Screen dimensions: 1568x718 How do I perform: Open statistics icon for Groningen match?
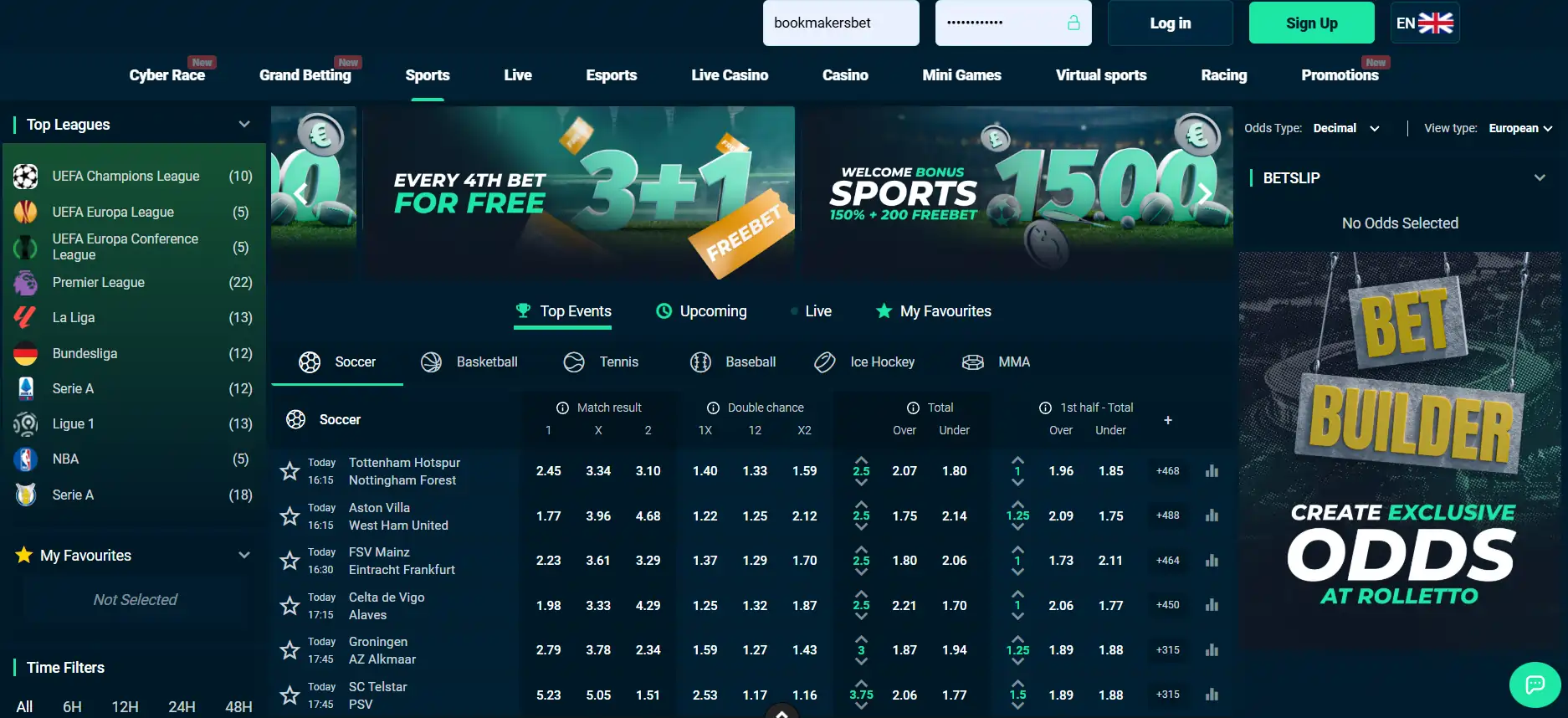[x=1212, y=650]
